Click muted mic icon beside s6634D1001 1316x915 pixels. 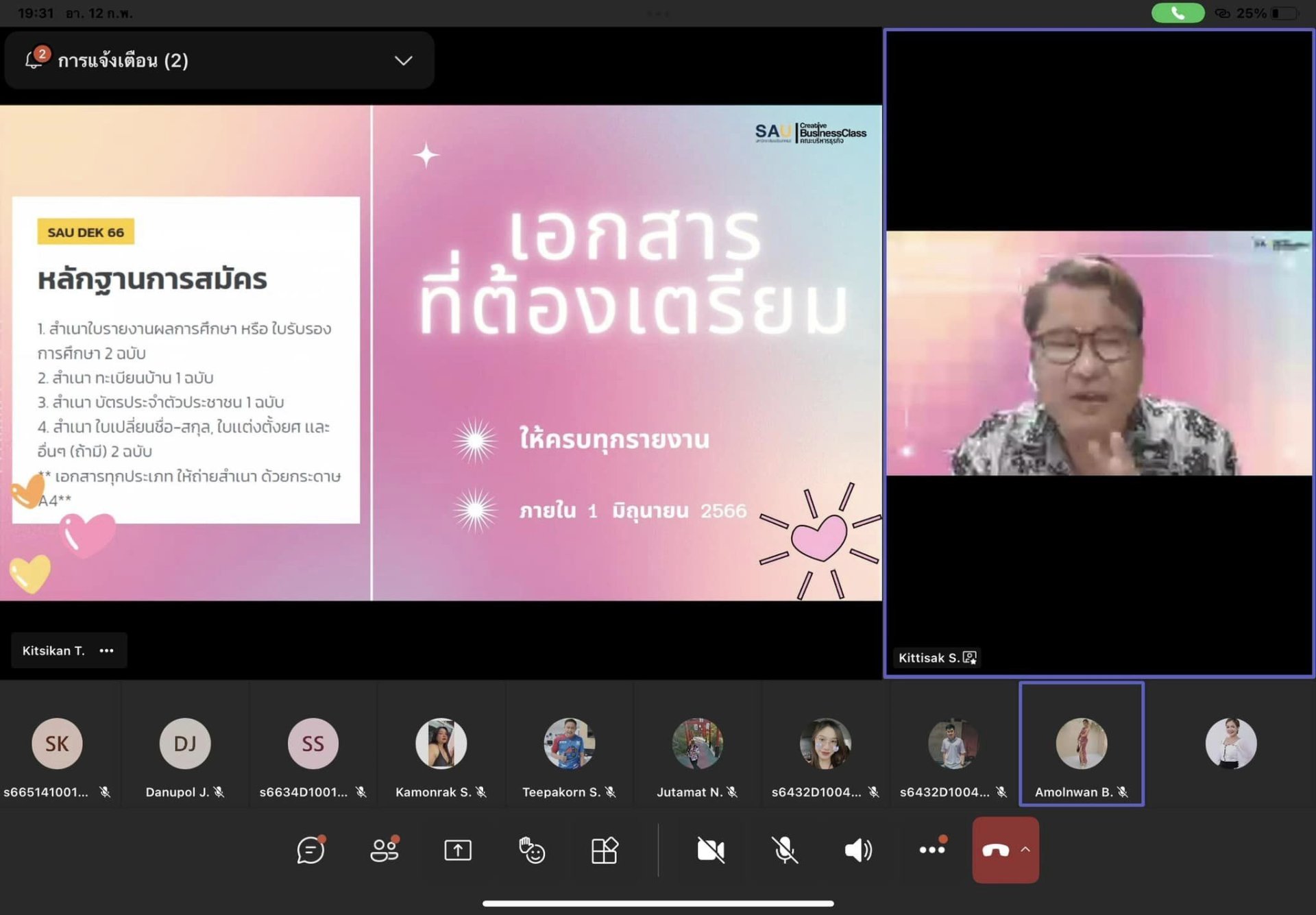(361, 792)
